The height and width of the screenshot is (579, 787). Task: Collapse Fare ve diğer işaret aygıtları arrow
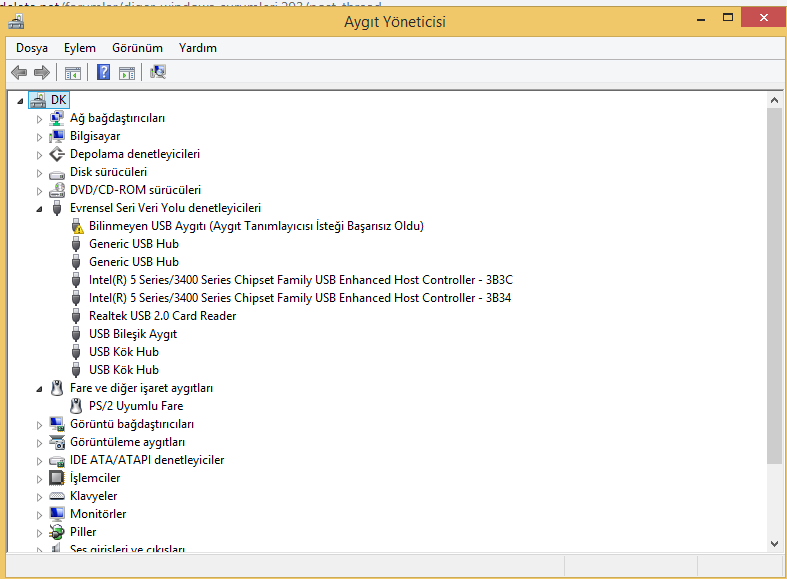[x=39, y=389]
